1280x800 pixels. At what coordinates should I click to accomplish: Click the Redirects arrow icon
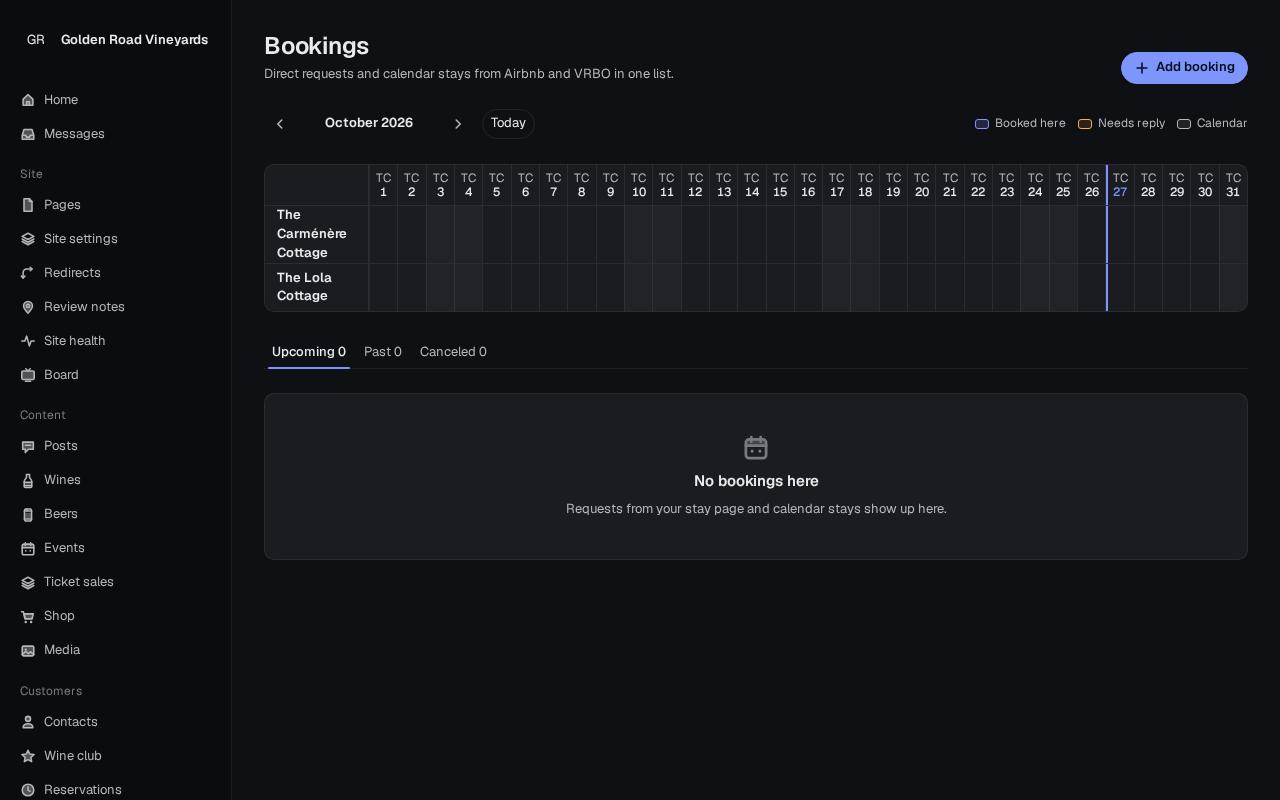(x=28, y=273)
